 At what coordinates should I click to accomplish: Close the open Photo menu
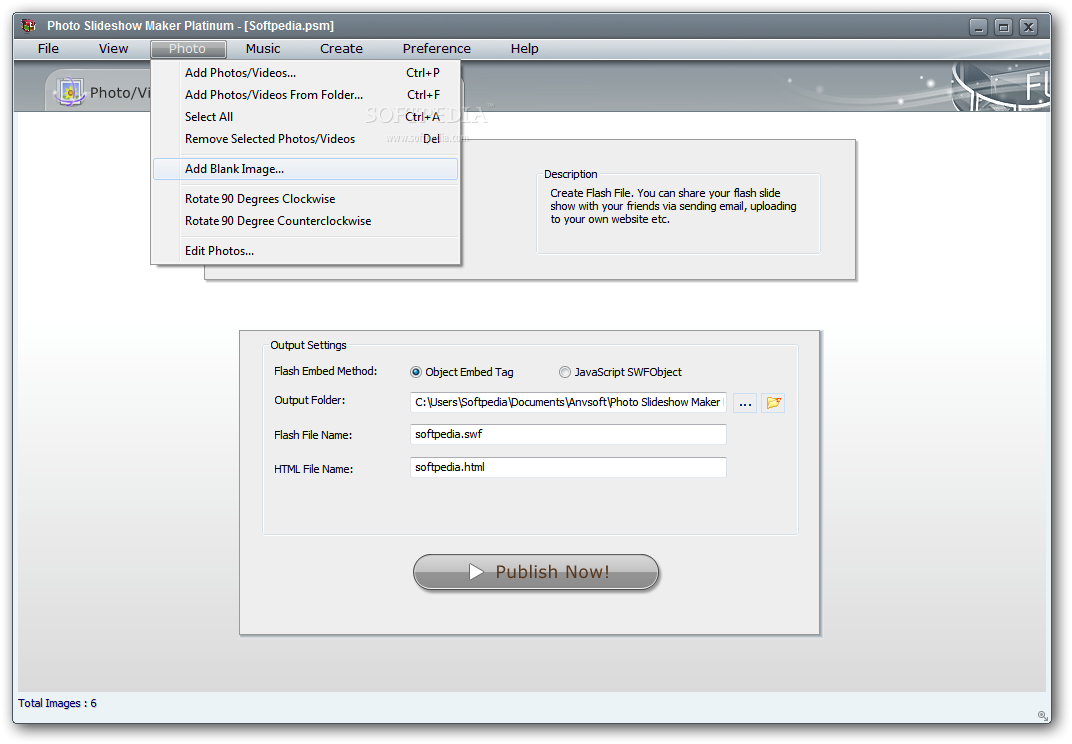[188, 49]
